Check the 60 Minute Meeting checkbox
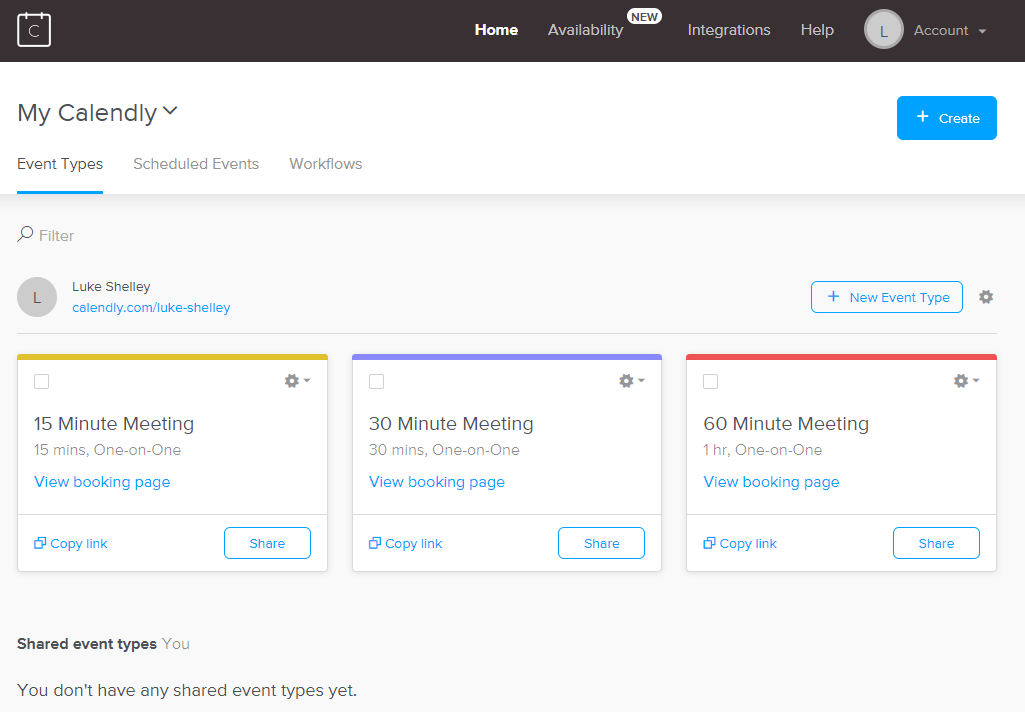Viewport: 1025px width, 712px height. tap(710, 381)
